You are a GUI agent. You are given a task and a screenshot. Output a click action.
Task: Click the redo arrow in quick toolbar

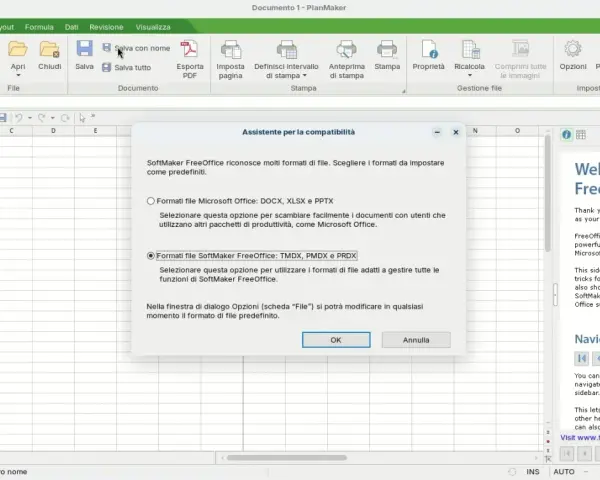[41, 118]
